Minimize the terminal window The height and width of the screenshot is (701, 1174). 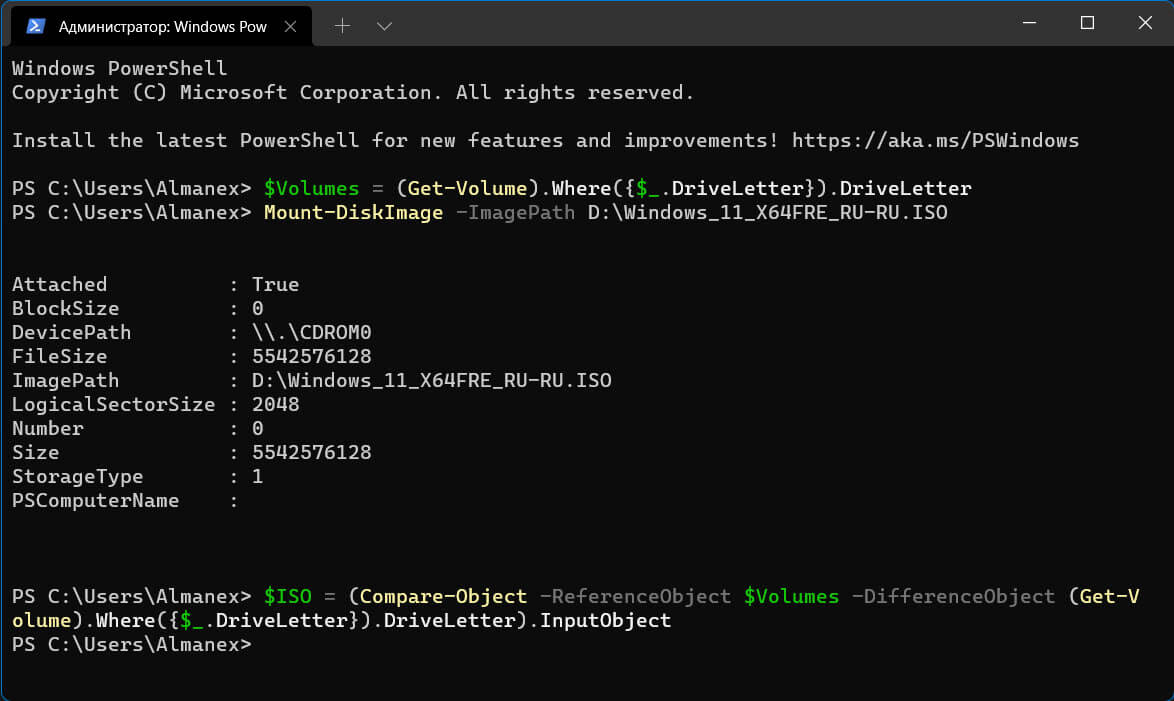tap(1029, 22)
